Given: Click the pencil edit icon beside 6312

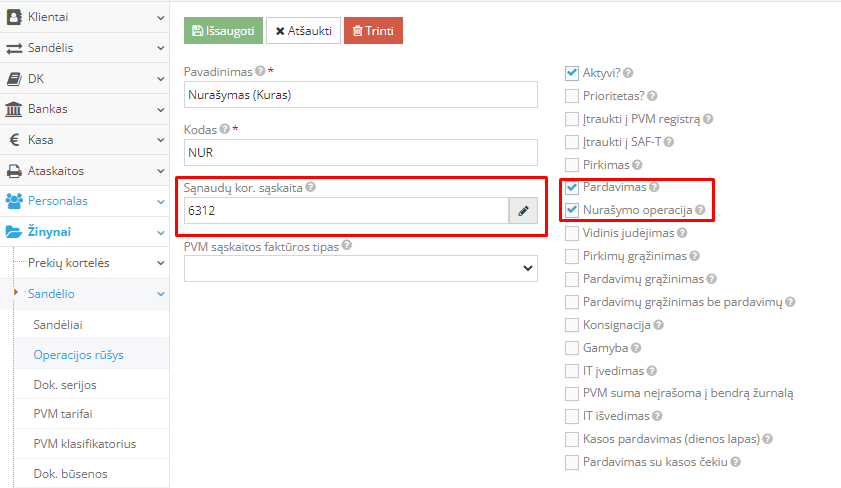Looking at the screenshot, I should click(x=523, y=211).
